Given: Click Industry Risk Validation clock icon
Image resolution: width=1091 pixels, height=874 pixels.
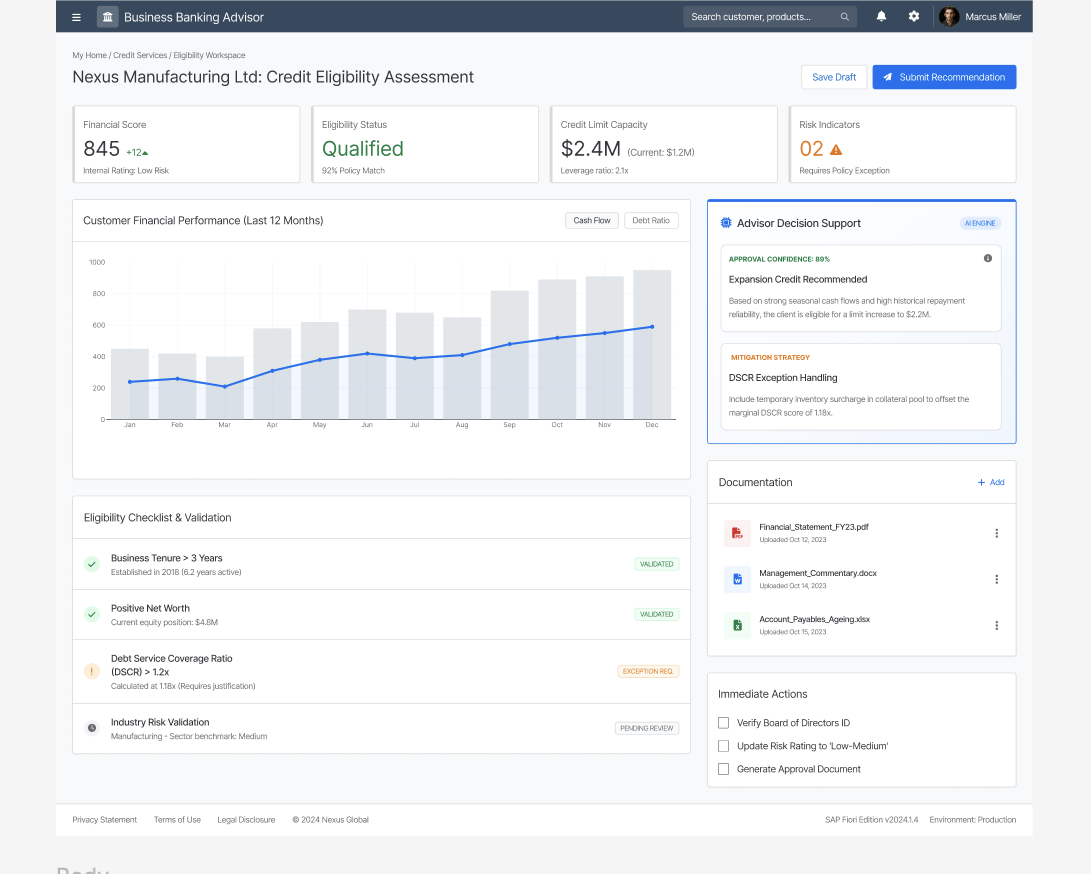Looking at the screenshot, I should [x=92, y=729].
